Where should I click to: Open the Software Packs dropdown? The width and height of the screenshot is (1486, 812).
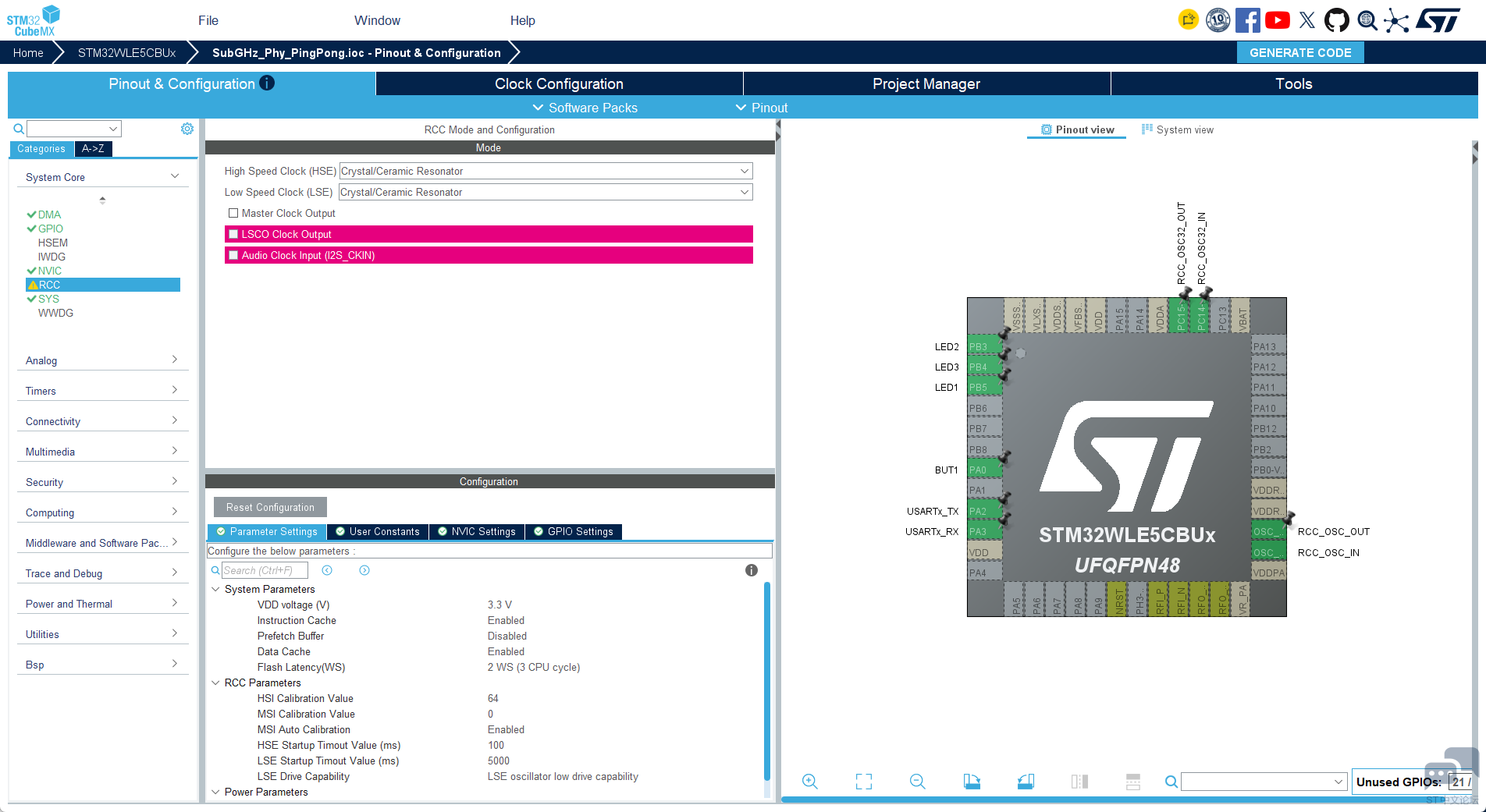pos(585,108)
